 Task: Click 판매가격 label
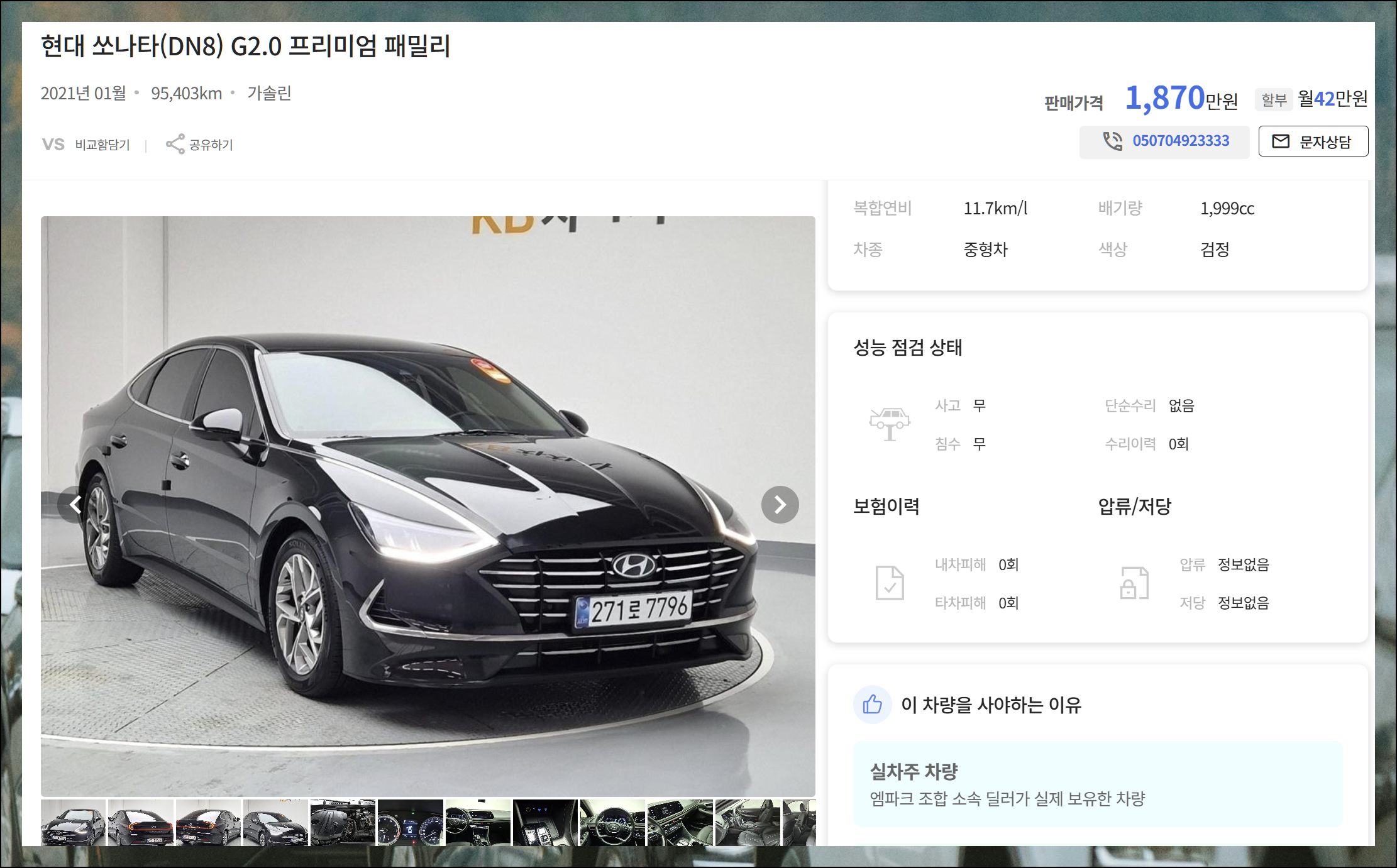click(1074, 103)
